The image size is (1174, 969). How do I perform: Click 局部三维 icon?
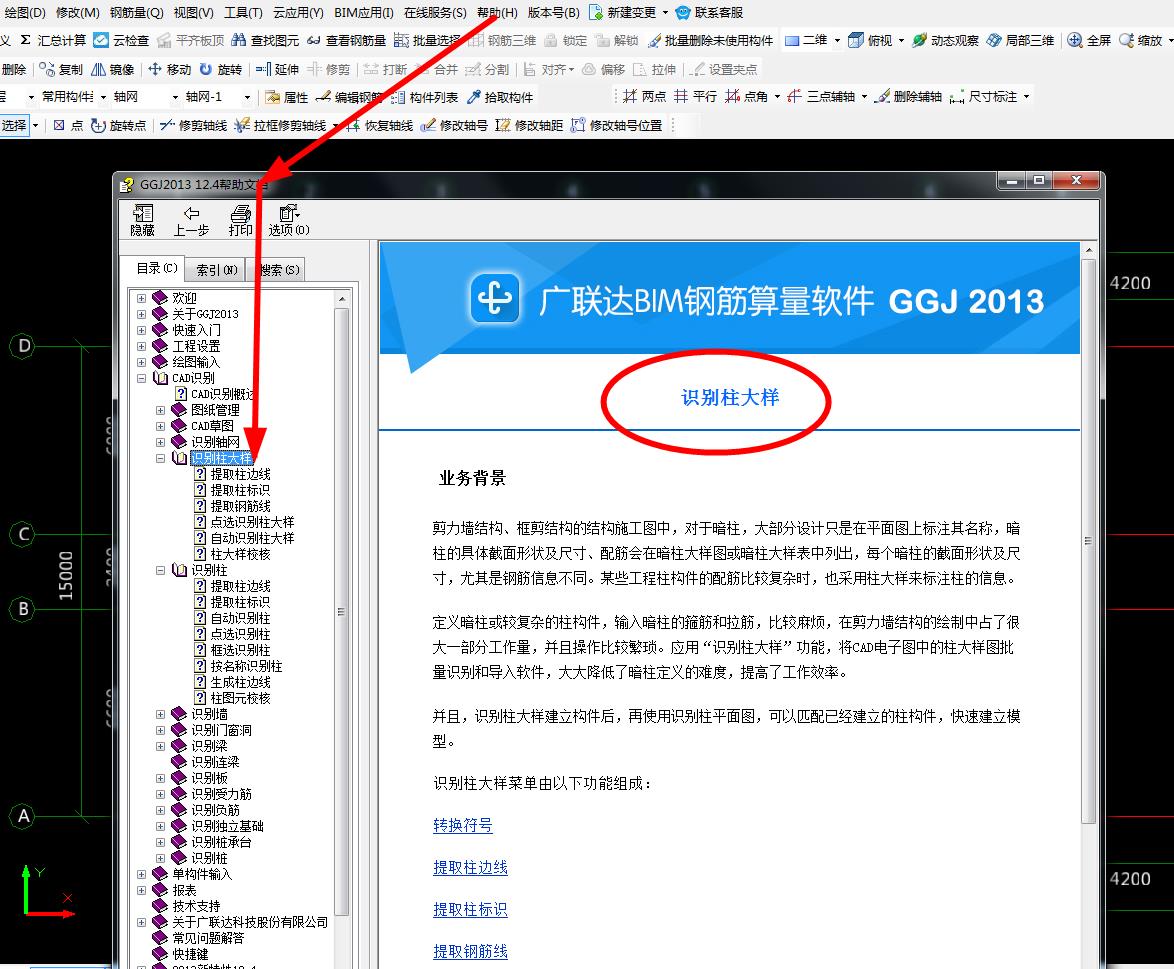coord(994,40)
